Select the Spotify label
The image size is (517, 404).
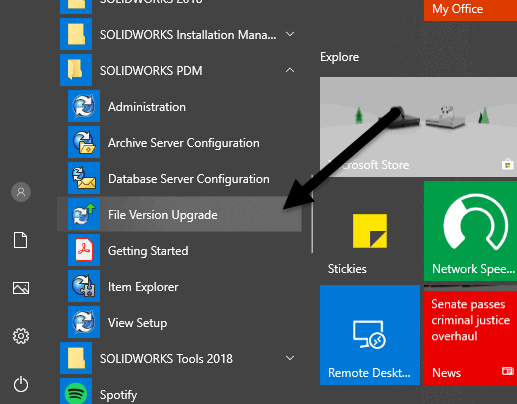[x=118, y=395]
